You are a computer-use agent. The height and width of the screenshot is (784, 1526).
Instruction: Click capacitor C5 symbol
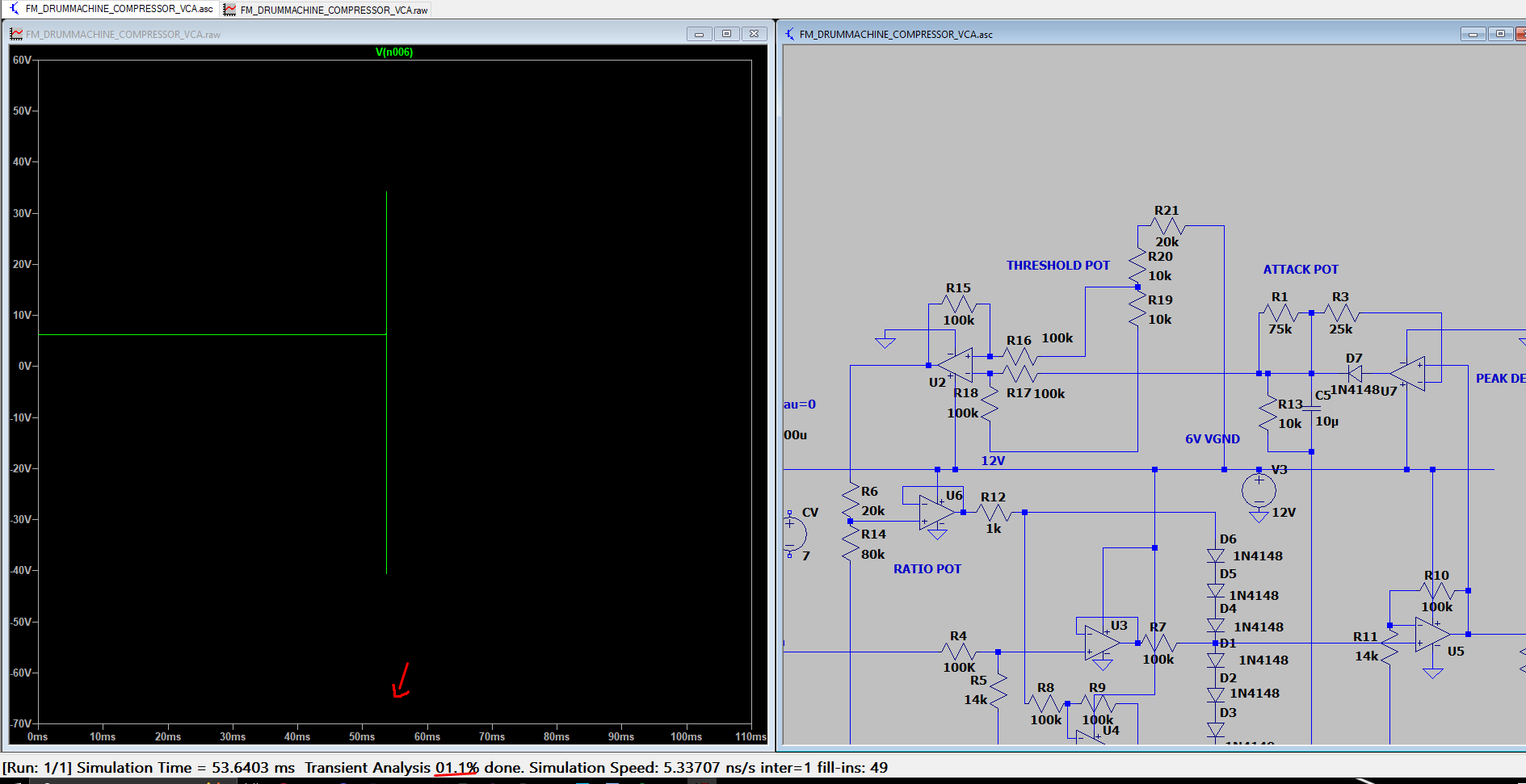click(x=1311, y=409)
